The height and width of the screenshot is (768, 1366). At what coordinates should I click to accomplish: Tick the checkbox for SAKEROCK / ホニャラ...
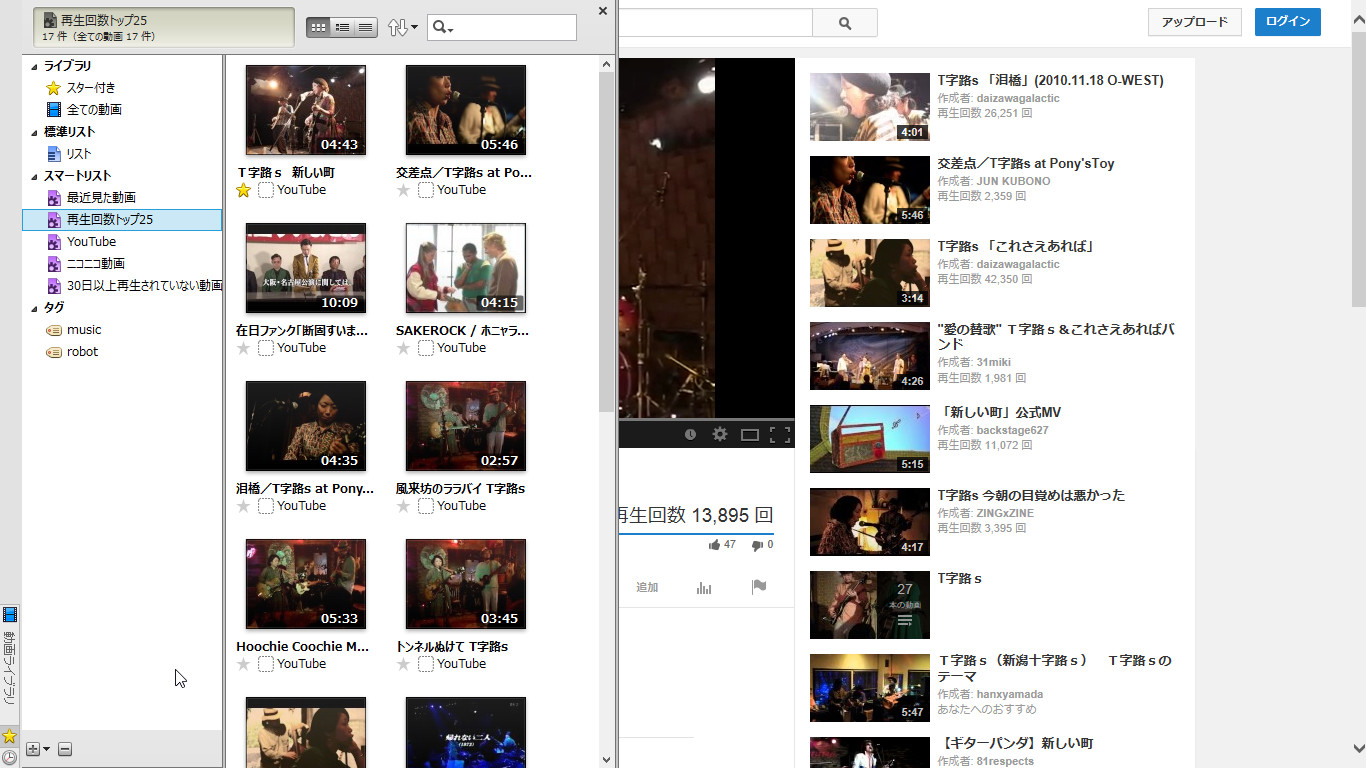coord(426,348)
